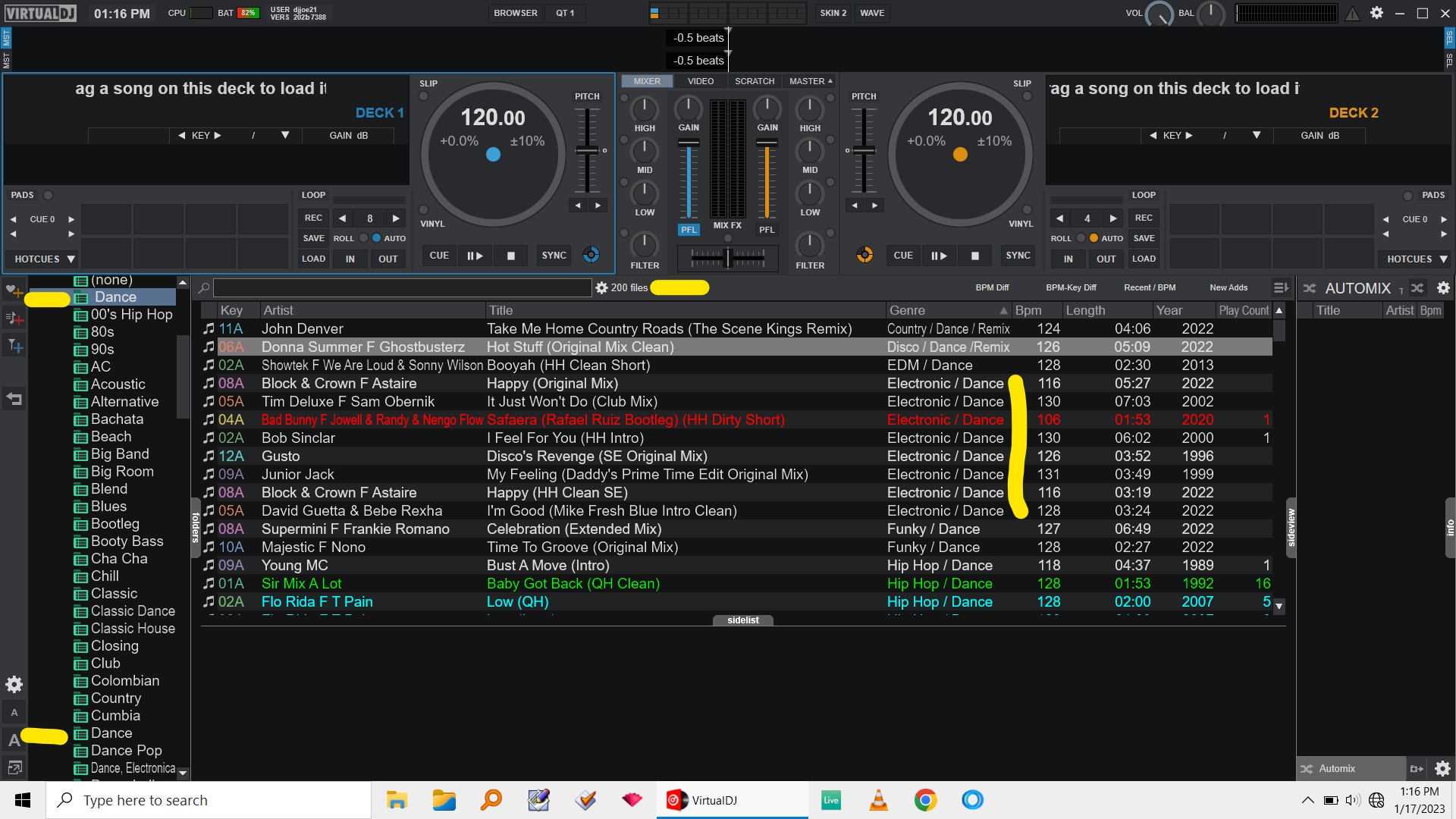The image size is (1456, 819).
Task: Open the left sidebar config gear icon
Action: [x=14, y=685]
